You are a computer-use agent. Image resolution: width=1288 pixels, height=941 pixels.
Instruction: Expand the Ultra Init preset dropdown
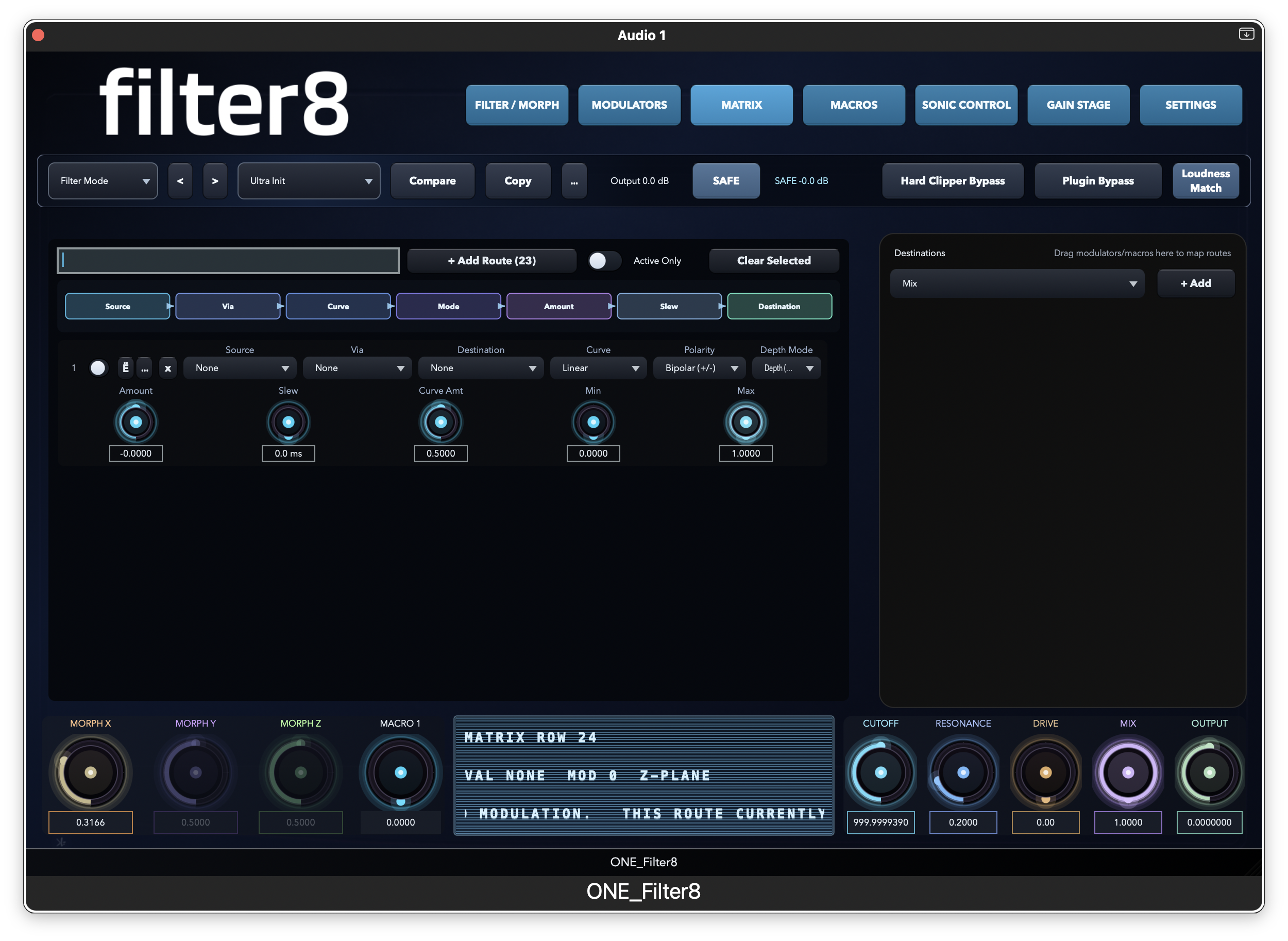309,180
